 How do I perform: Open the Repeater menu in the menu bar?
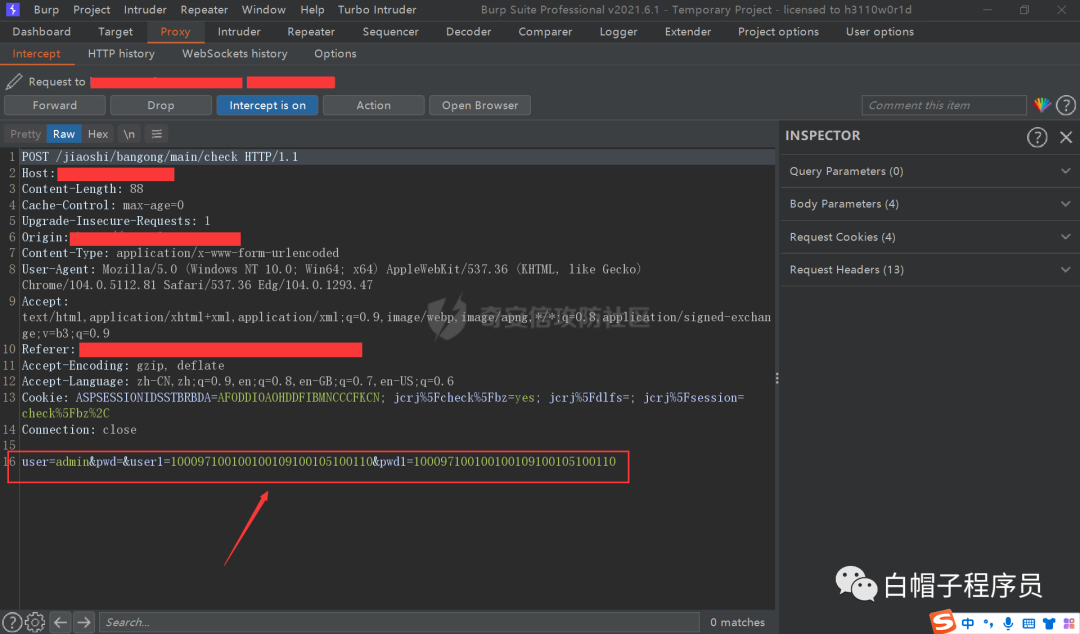click(x=204, y=10)
